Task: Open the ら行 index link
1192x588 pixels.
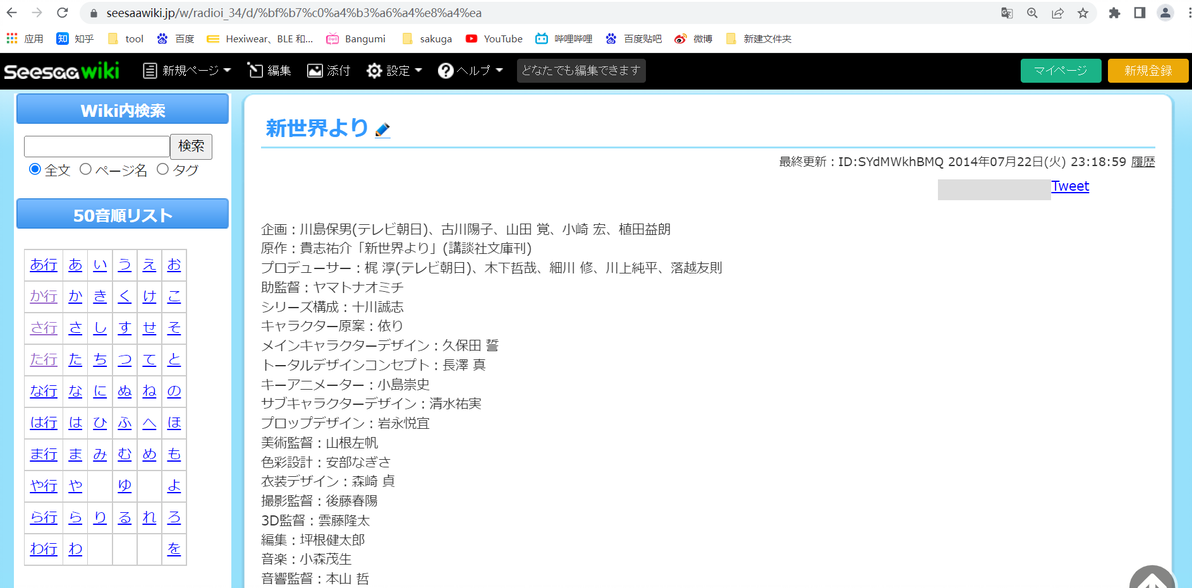Action: coord(43,518)
